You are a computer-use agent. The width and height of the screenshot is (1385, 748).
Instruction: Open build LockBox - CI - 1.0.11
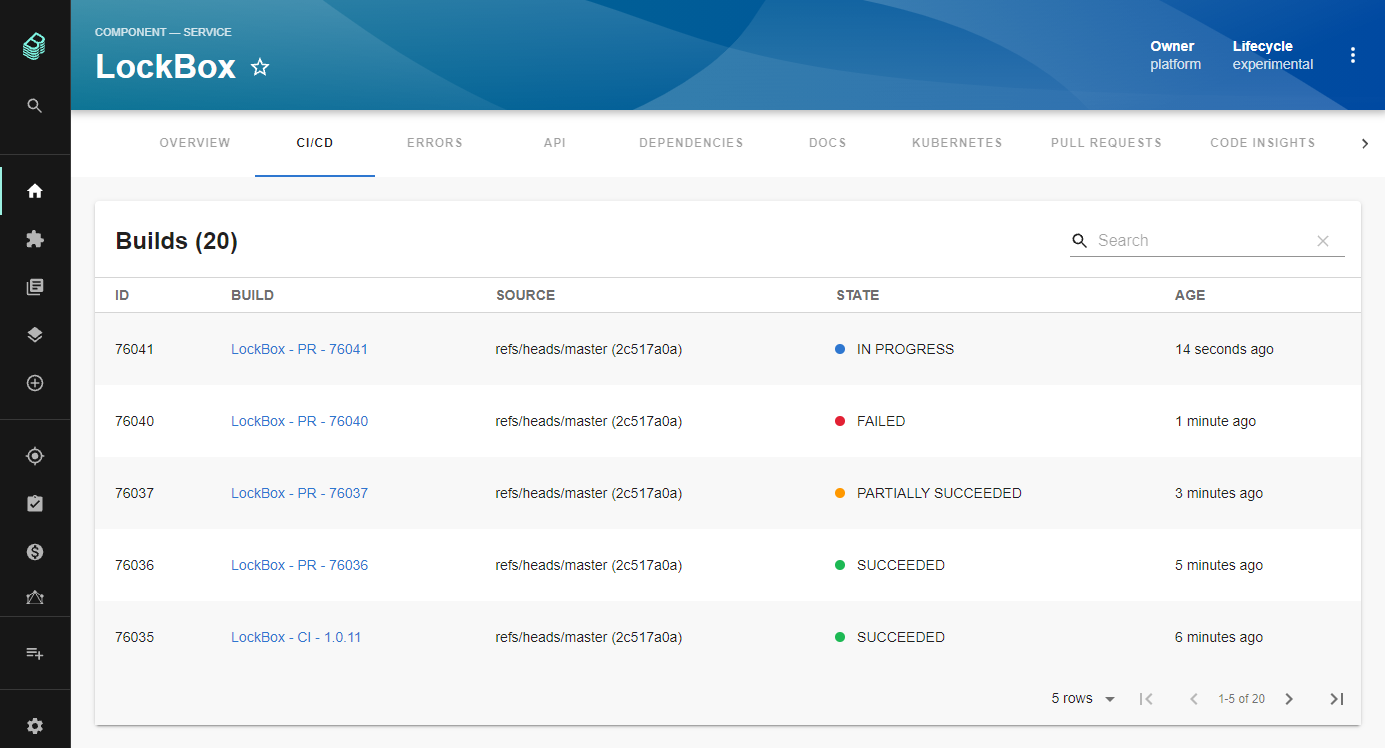point(296,637)
